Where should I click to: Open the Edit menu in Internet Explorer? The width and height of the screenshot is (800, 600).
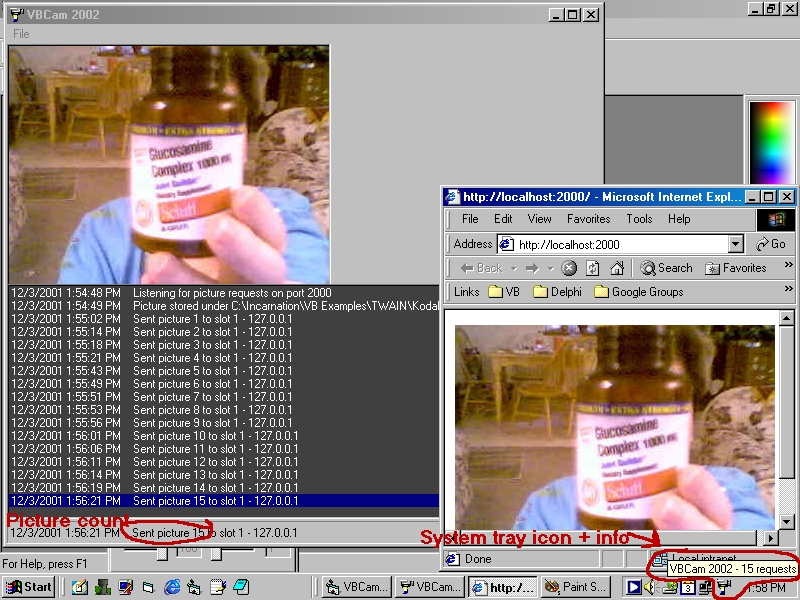tap(503, 219)
